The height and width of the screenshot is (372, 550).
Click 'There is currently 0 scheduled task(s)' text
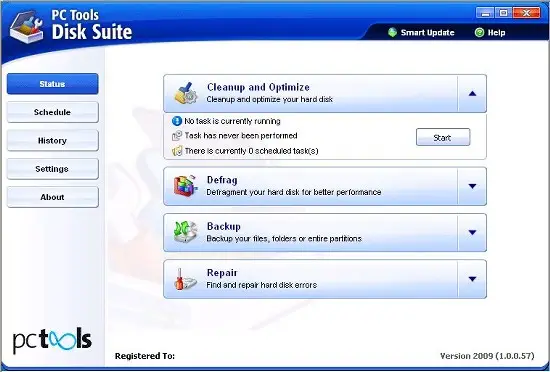(251, 151)
